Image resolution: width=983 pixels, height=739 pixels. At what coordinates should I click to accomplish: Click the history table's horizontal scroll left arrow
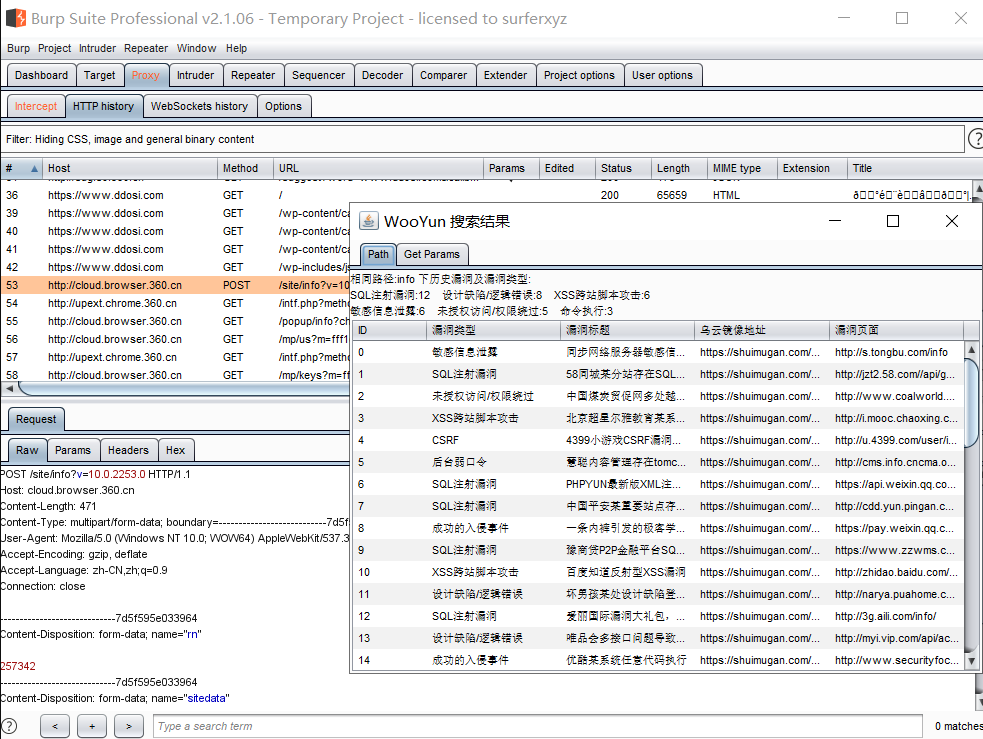[9, 389]
